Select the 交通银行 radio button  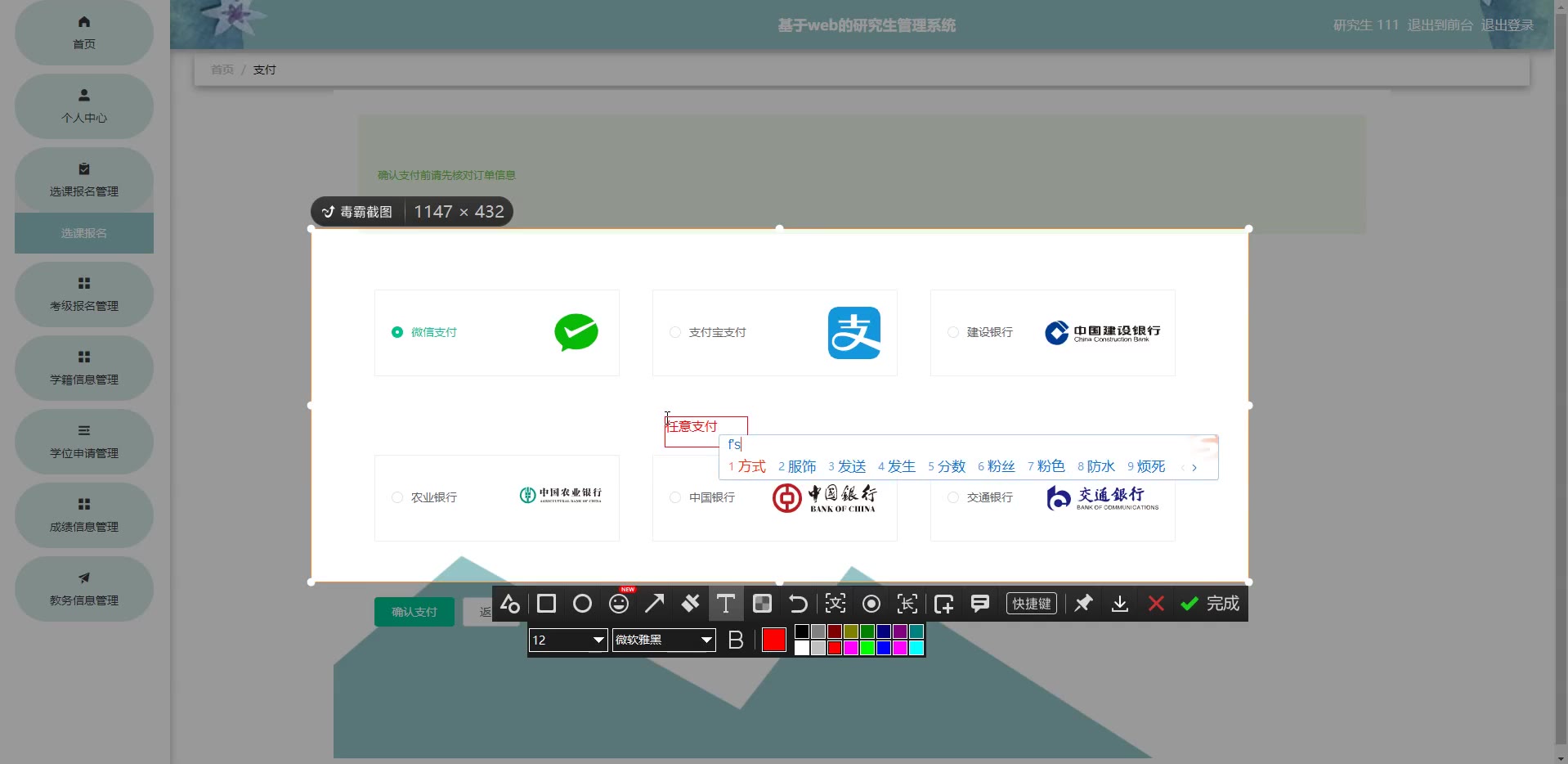(953, 497)
